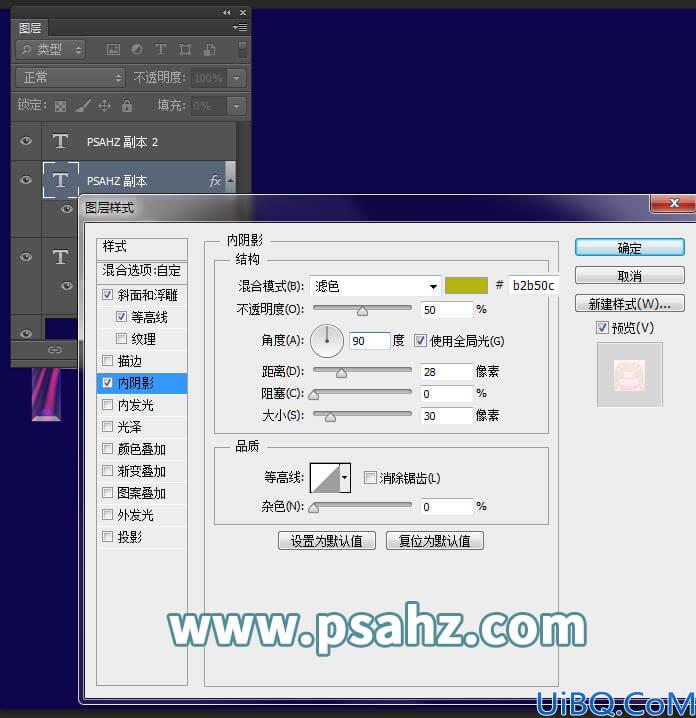This screenshot has height=718, width=696.
Task: Click 复位为默认值 button
Action: point(435,540)
